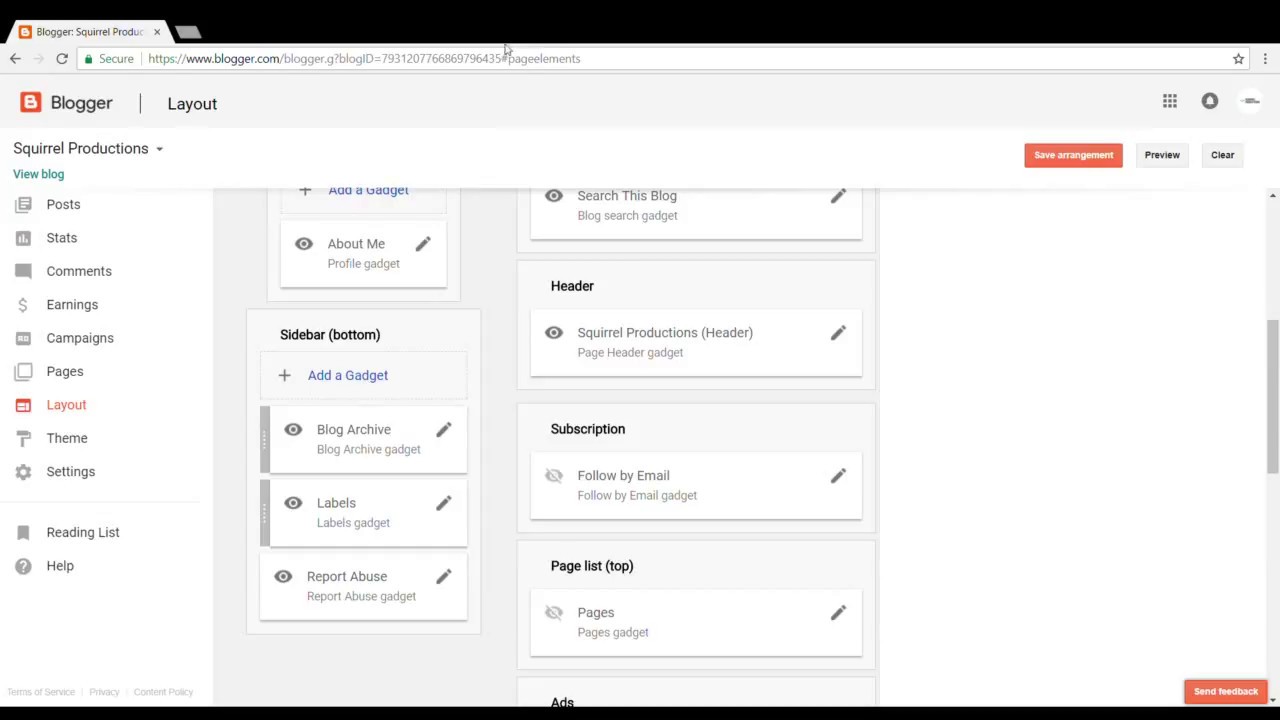The width and height of the screenshot is (1280, 720).
Task: Click the Save arrangement button
Action: [x=1073, y=155]
